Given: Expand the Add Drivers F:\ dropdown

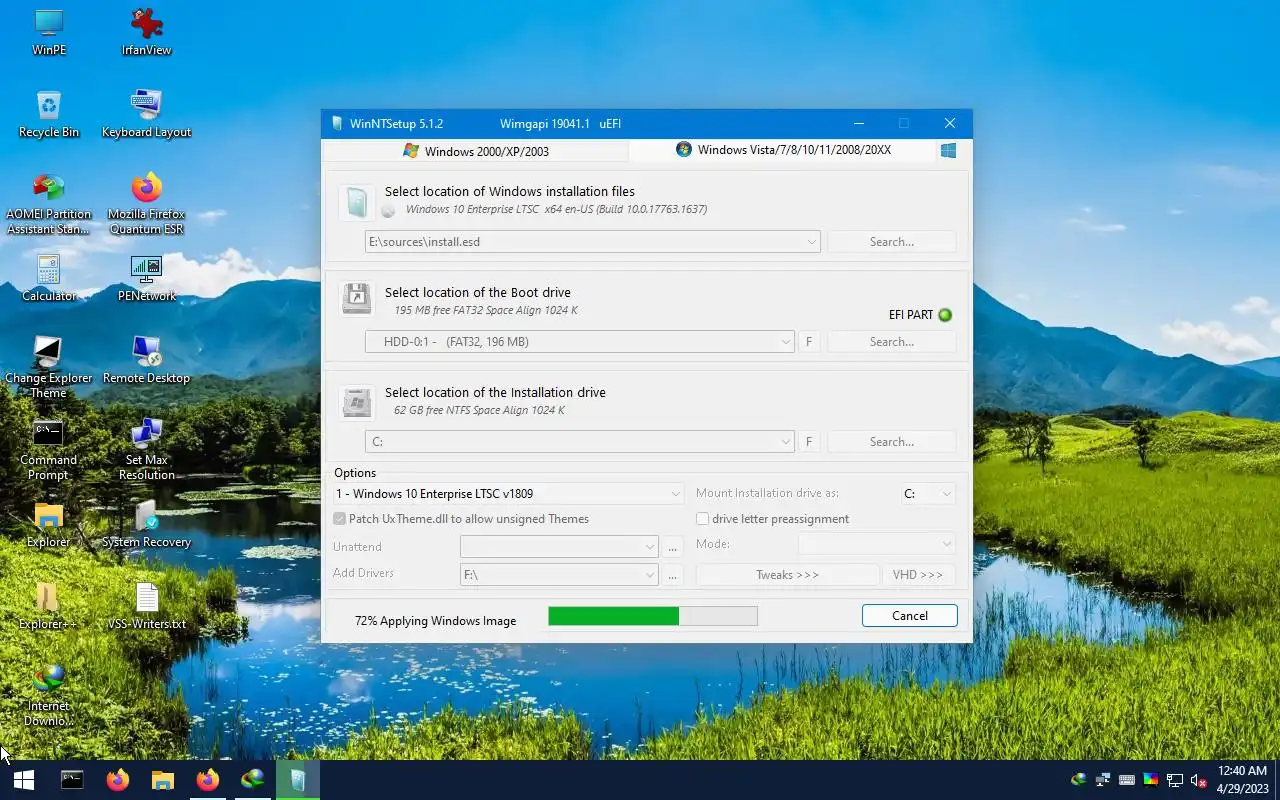Looking at the screenshot, I should point(649,575).
